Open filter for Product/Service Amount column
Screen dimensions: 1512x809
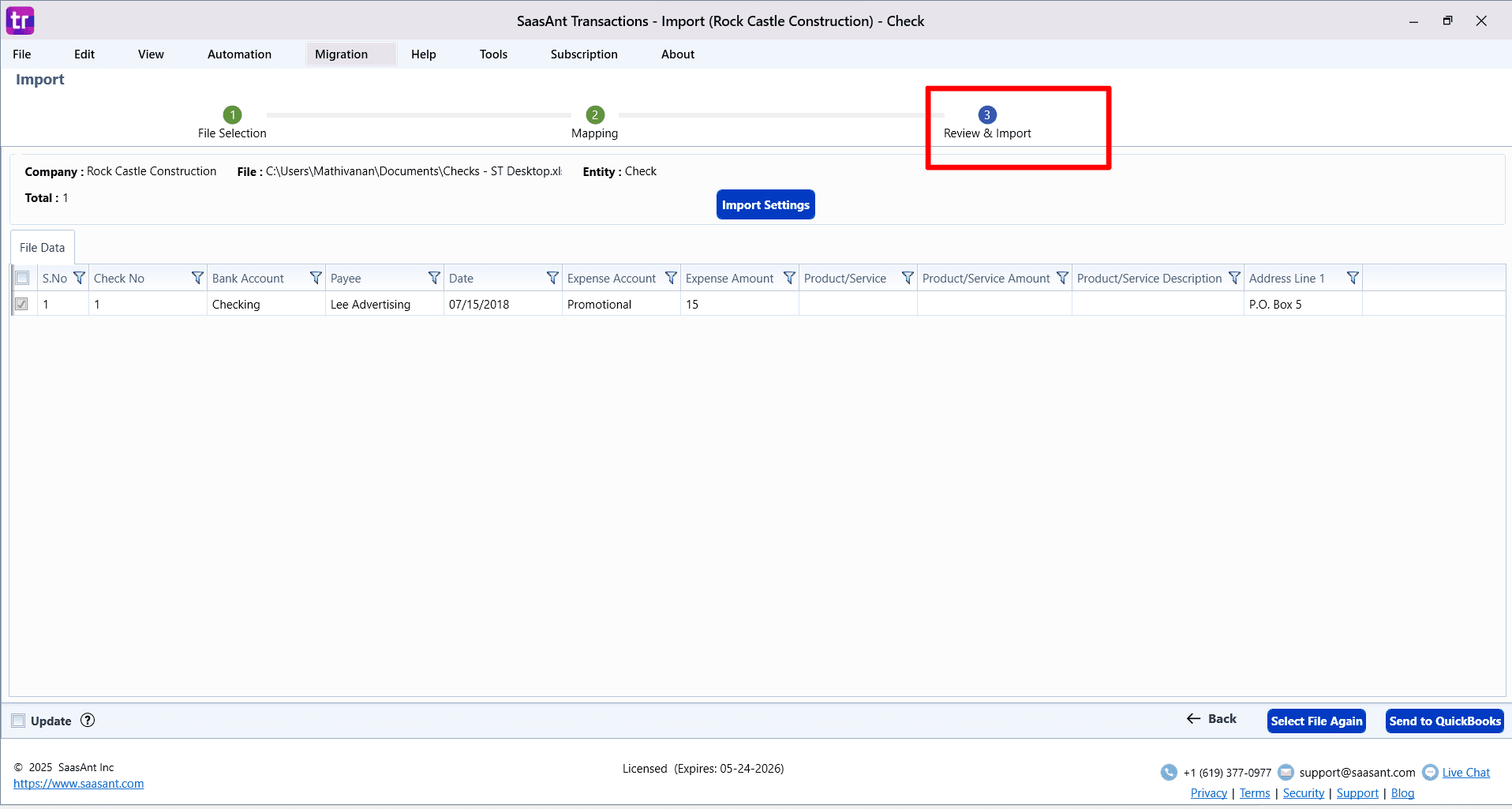point(1062,278)
